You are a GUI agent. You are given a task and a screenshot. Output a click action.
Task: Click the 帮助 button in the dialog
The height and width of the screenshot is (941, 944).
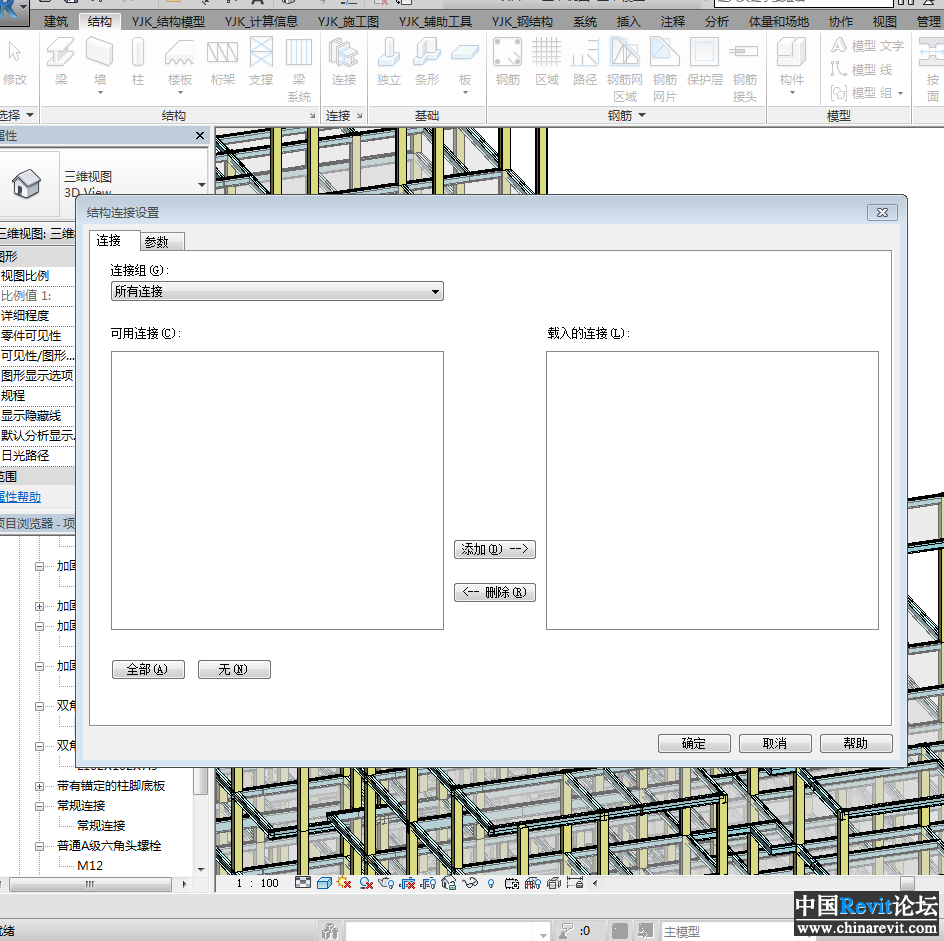(856, 744)
